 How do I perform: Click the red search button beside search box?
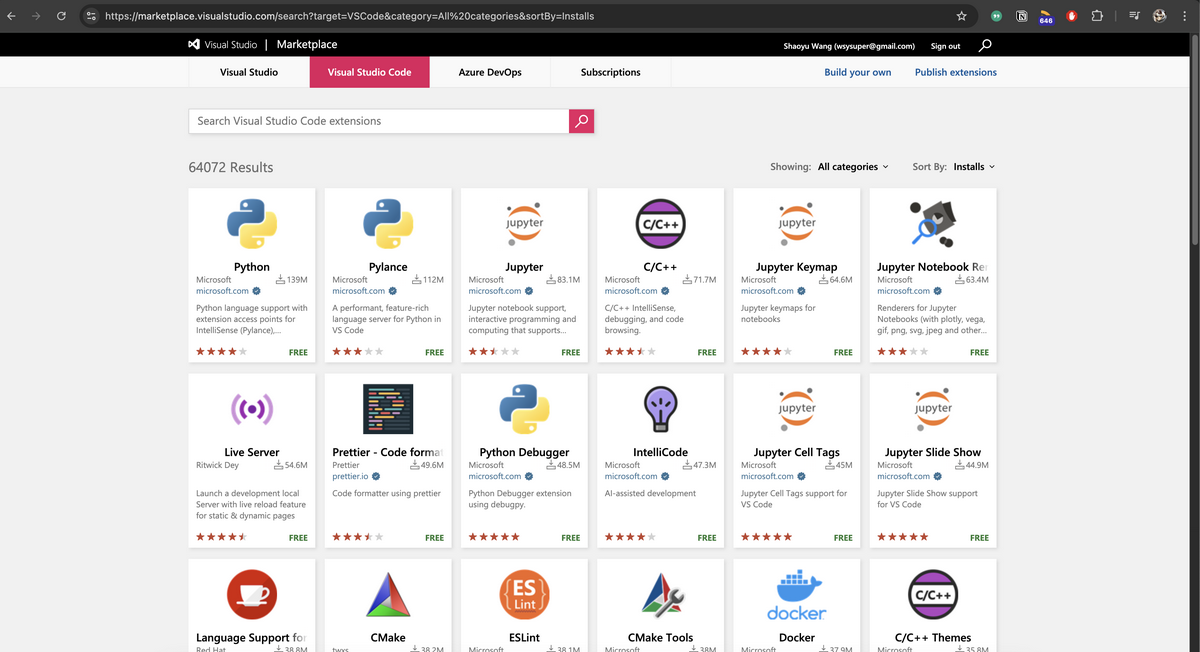(581, 121)
